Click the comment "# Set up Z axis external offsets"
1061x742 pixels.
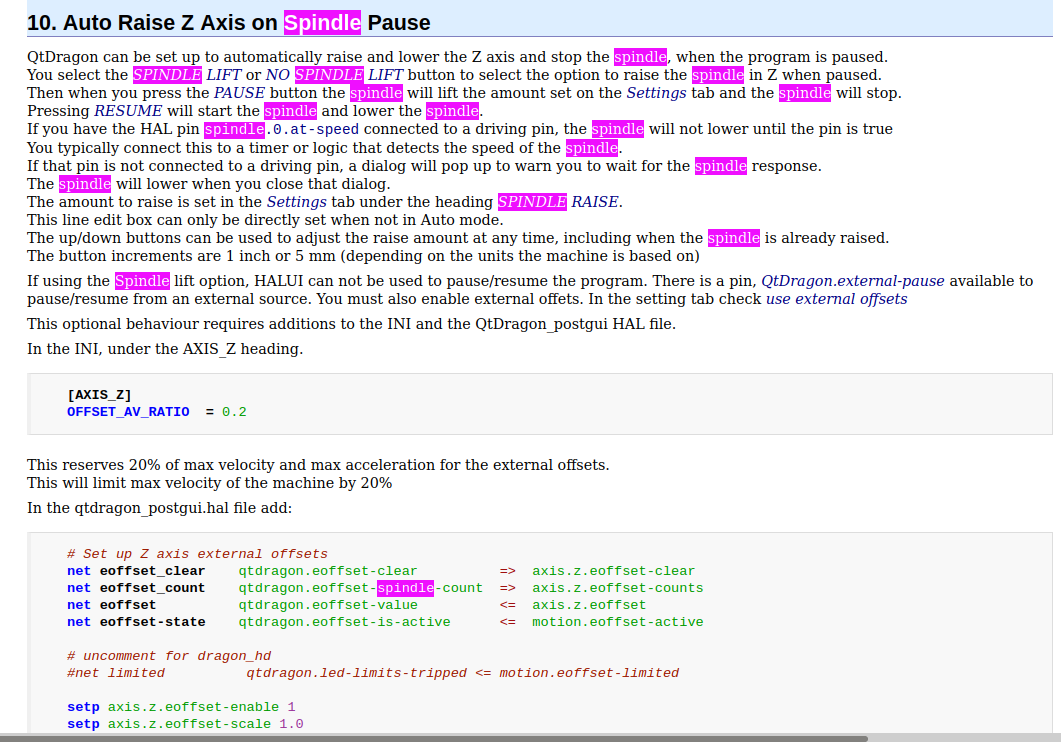(x=197, y=554)
